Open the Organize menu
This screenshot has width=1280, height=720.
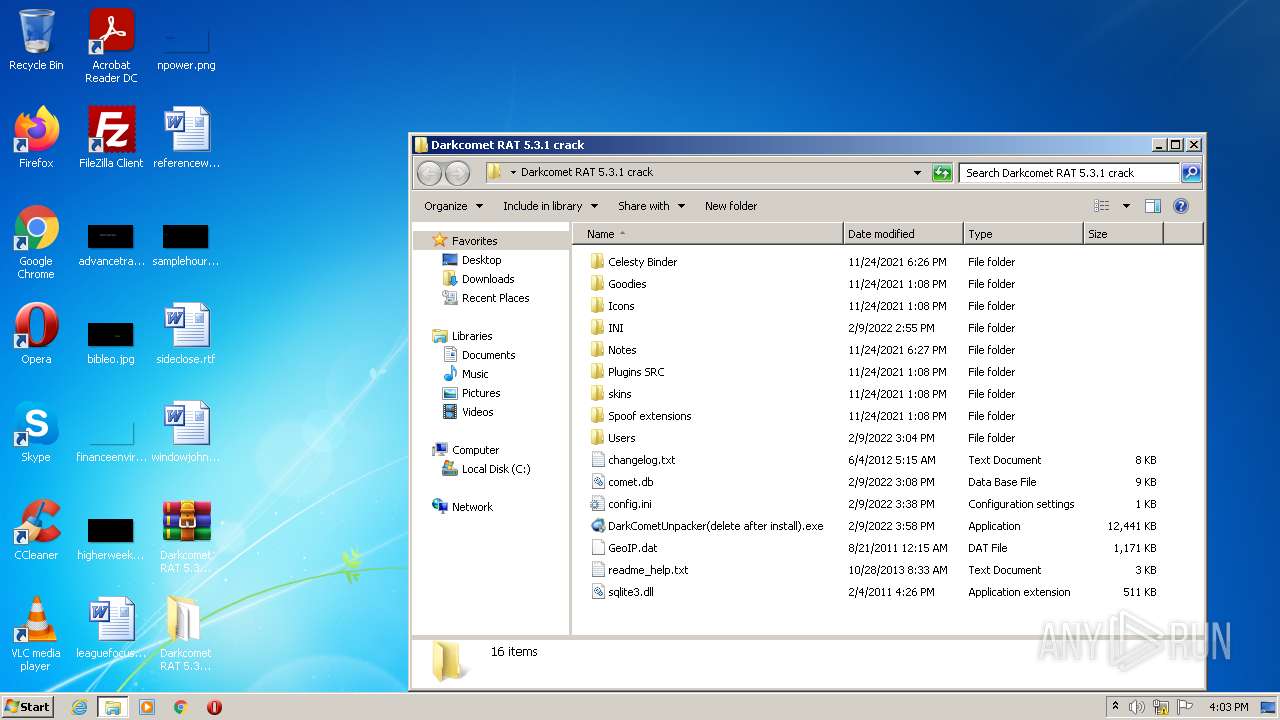click(x=453, y=206)
